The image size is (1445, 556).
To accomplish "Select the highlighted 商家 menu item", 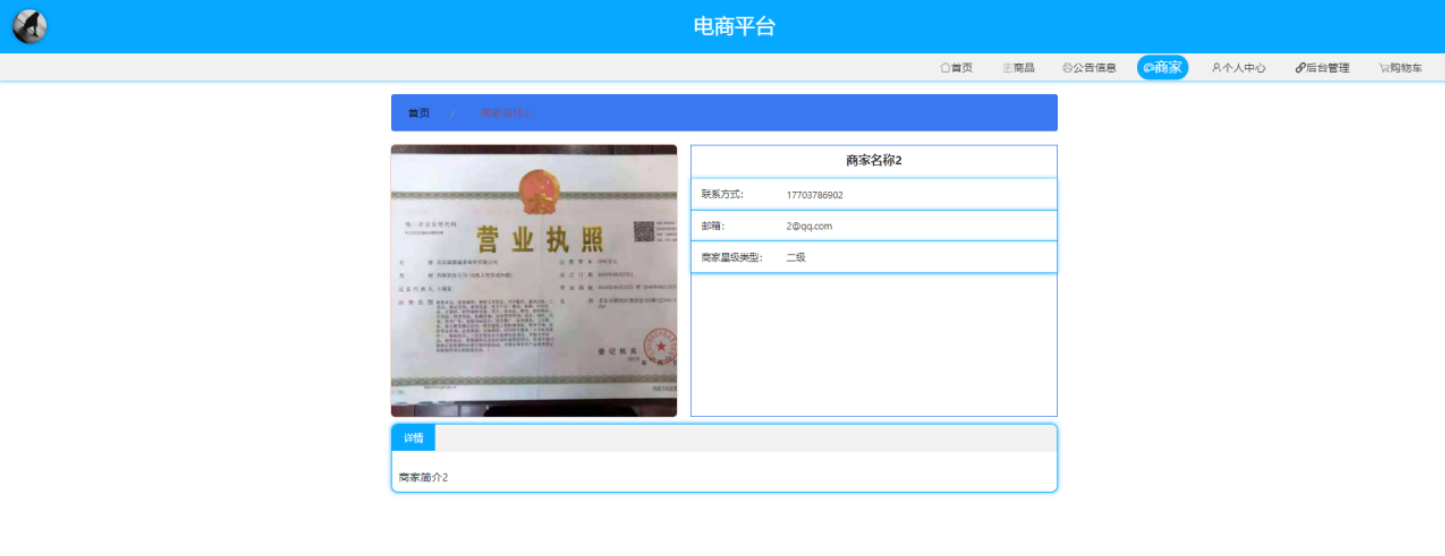I will (x=1162, y=68).
